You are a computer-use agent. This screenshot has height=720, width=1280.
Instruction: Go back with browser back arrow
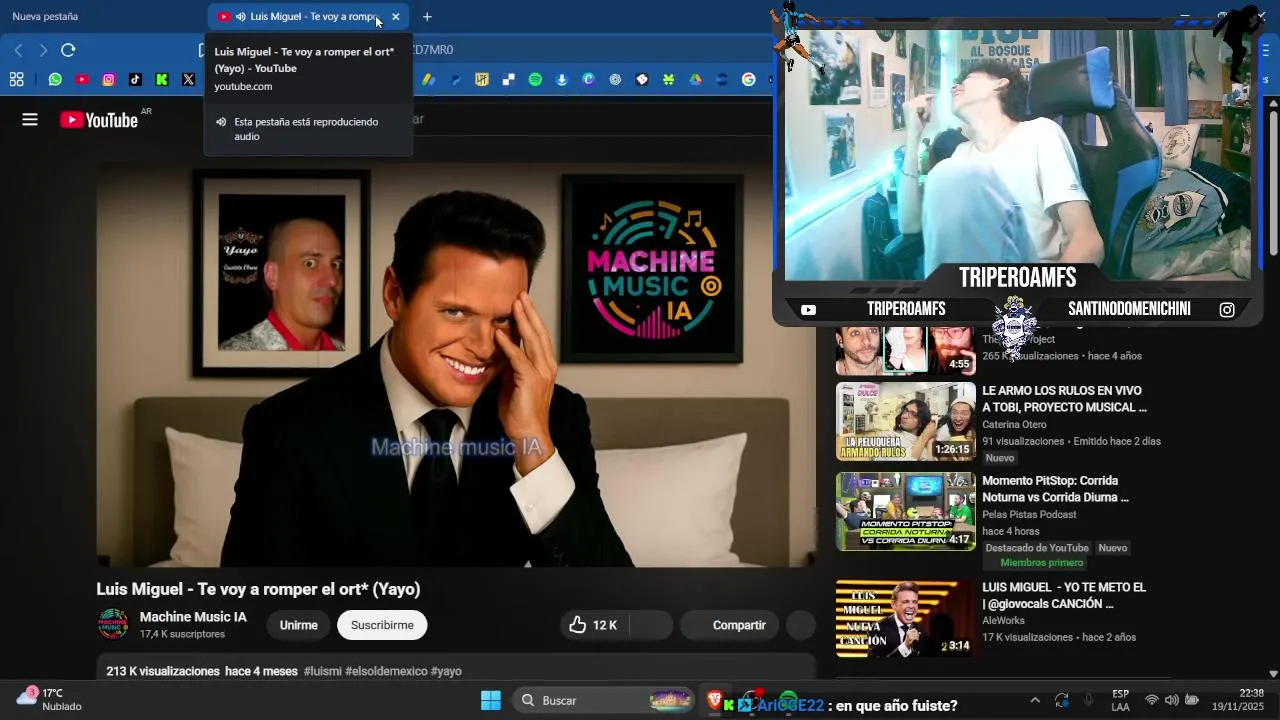click(x=18, y=50)
